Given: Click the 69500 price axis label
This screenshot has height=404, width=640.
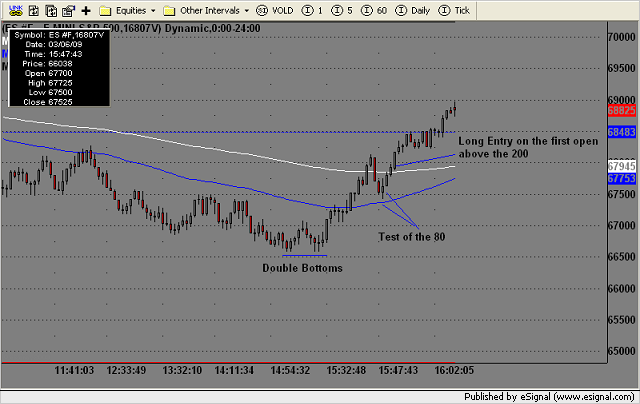Looking at the screenshot, I should (622, 68).
